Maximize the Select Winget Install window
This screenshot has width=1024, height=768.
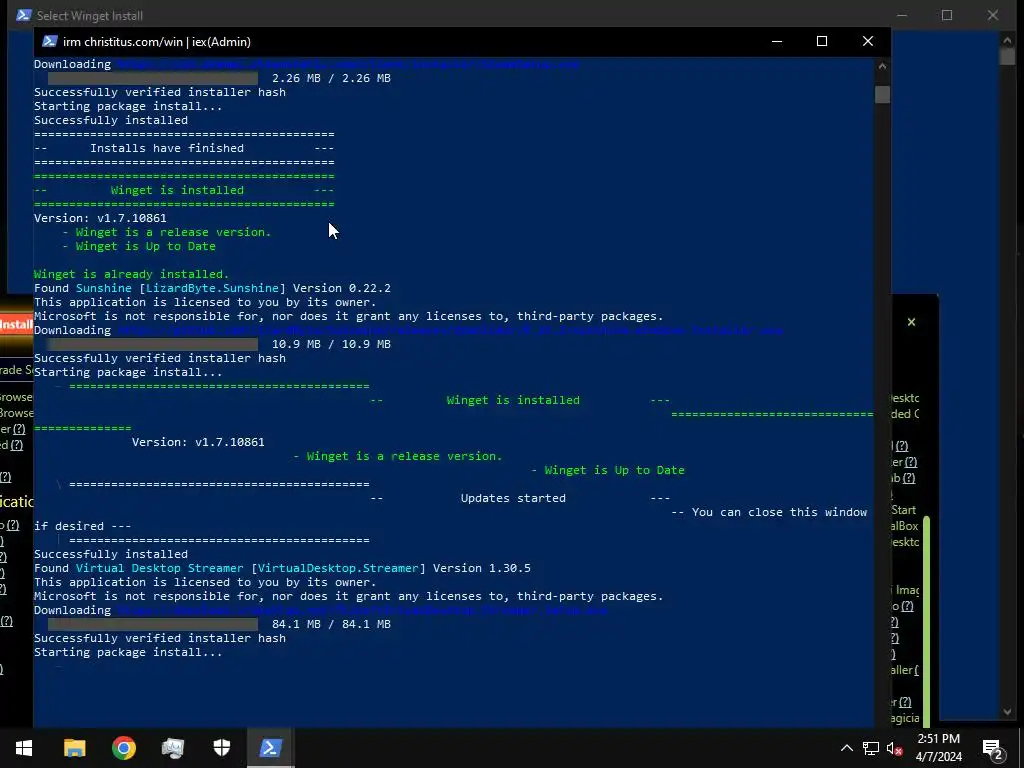pyautogui.click(x=947, y=15)
